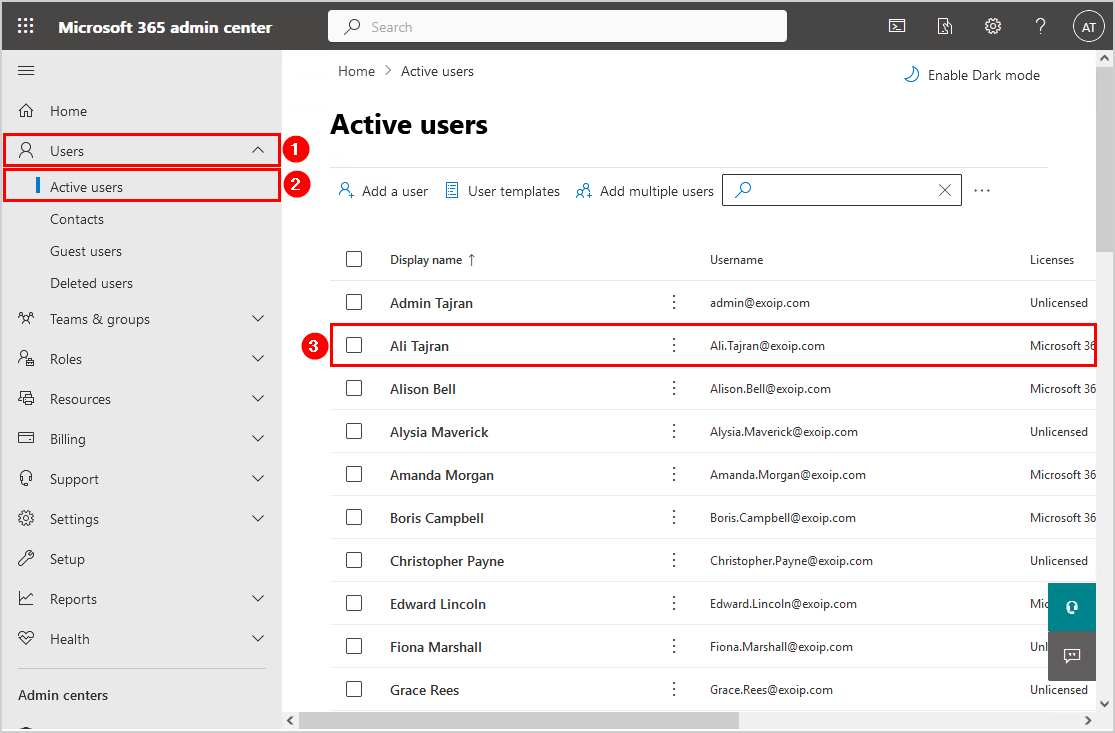The image size is (1115, 733).
Task: Clear the user search box with X
Action: pyautogui.click(x=945, y=190)
